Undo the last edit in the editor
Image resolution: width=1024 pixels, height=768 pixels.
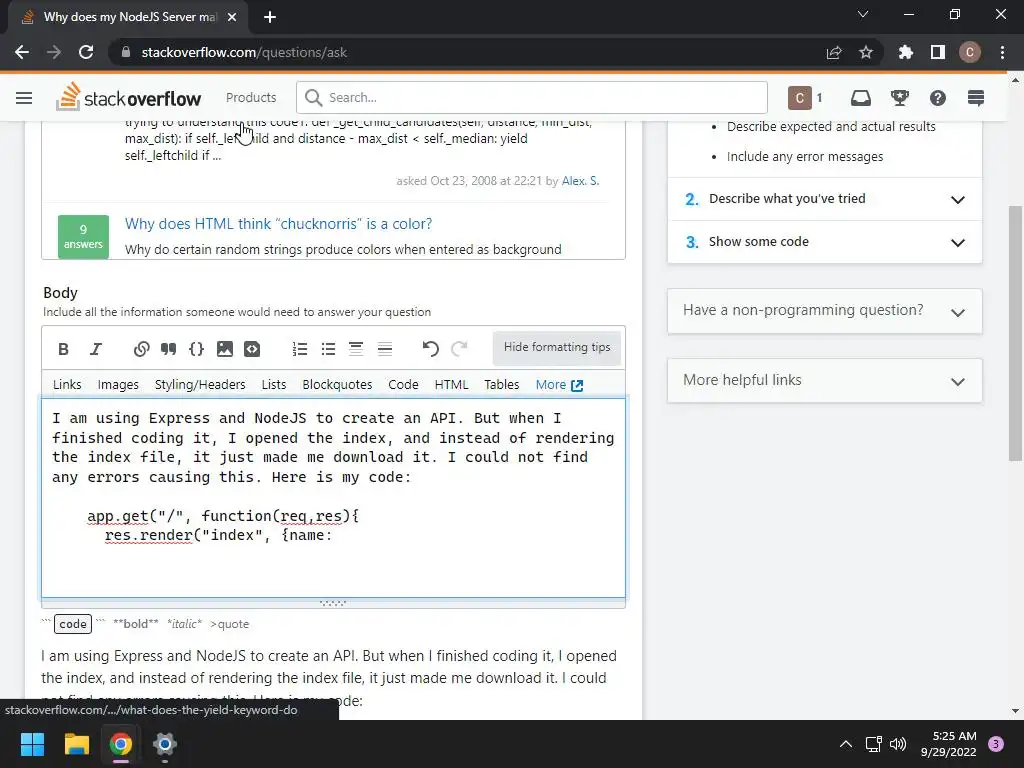pyautogui.click(x=430, y=349)
